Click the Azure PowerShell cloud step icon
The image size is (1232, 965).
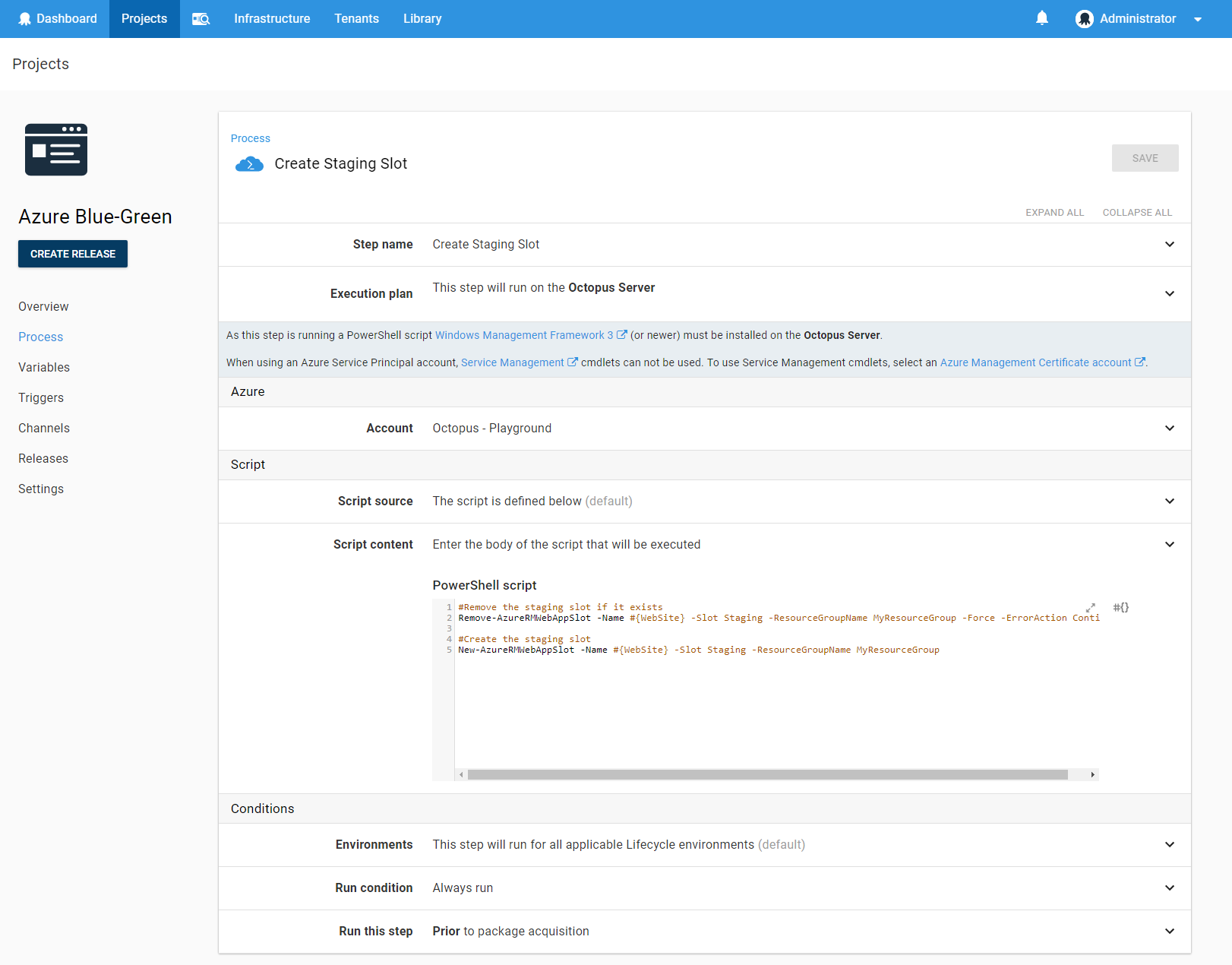click(249, 164)
